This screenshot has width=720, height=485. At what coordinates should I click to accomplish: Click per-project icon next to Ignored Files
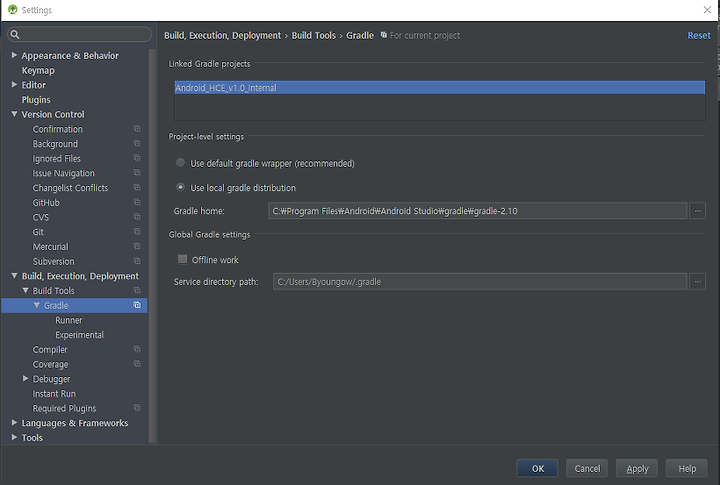[137, 158]
